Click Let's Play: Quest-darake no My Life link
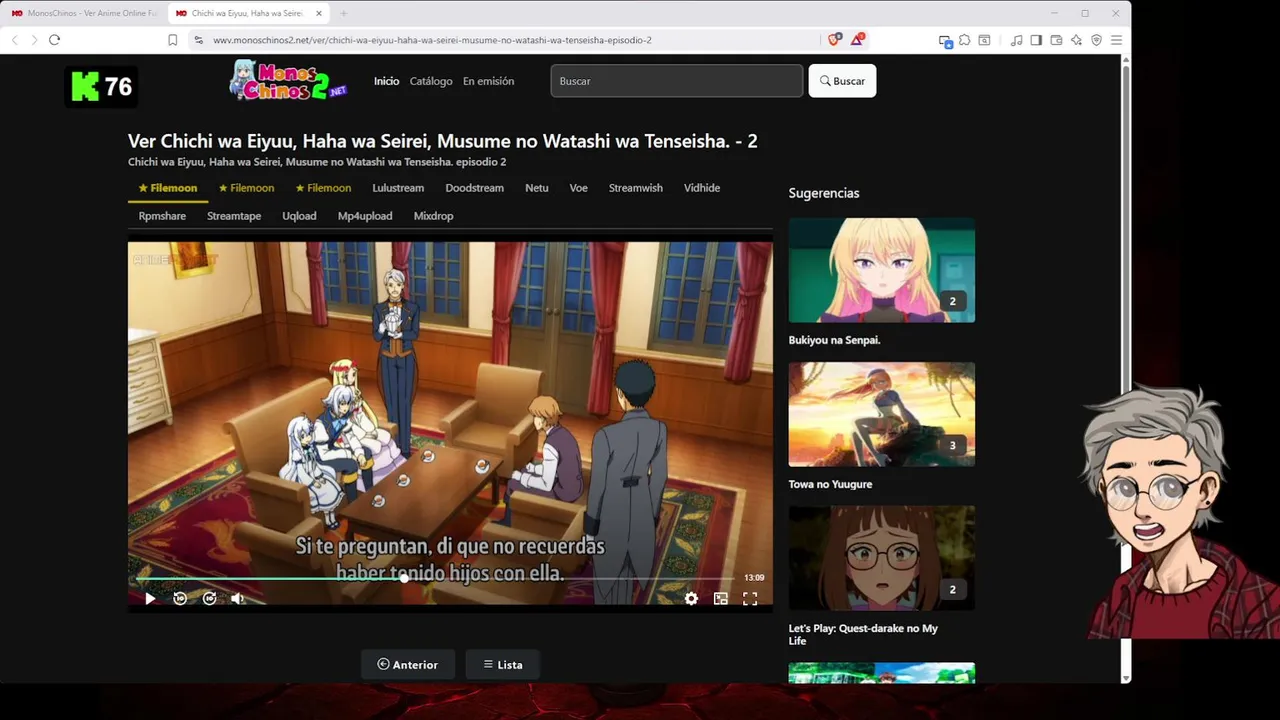Image resolution: width=1280 pixels, height=720 pixels. pos(863,634)
